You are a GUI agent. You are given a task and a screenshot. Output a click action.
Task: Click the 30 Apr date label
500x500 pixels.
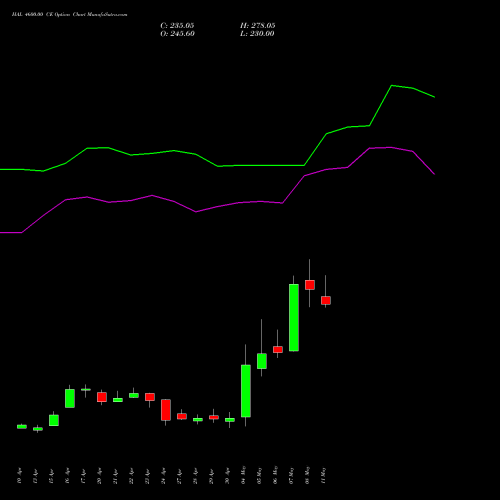[227, 476]
